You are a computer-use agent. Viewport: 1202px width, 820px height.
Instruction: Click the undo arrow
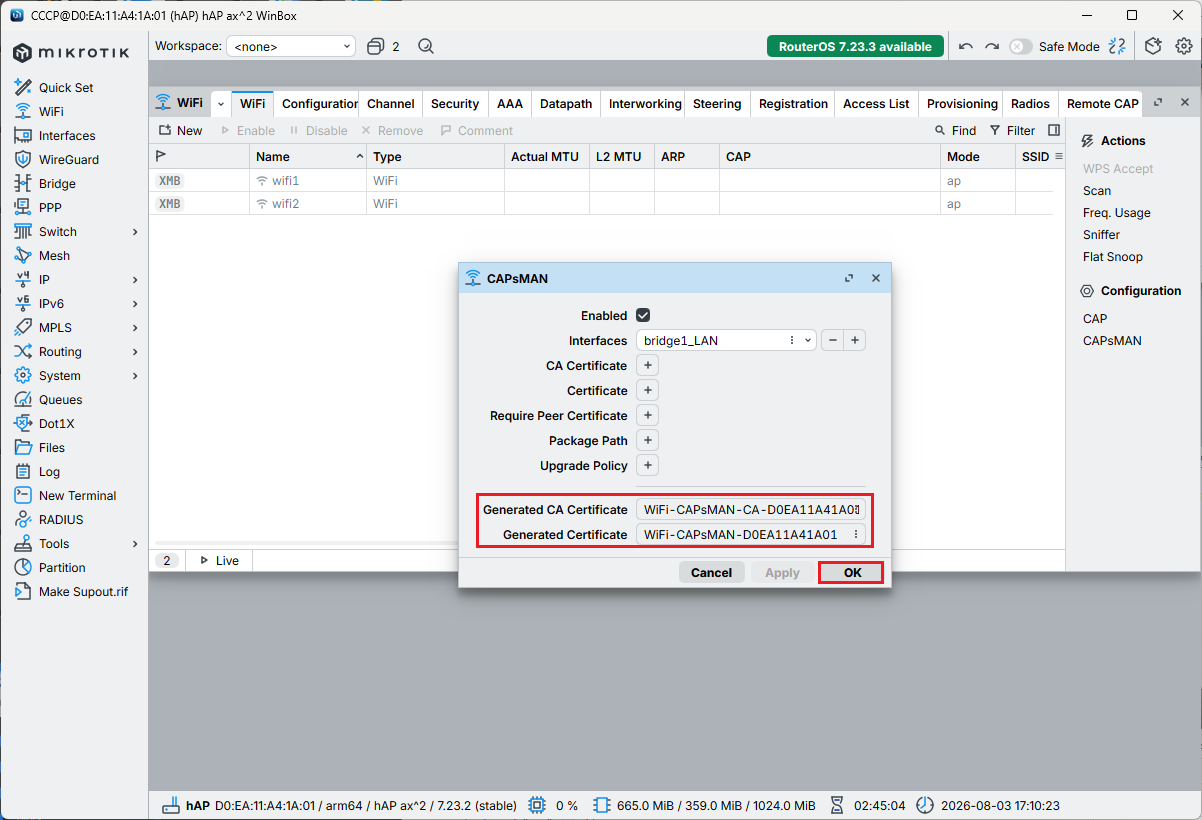click(965, 46)
